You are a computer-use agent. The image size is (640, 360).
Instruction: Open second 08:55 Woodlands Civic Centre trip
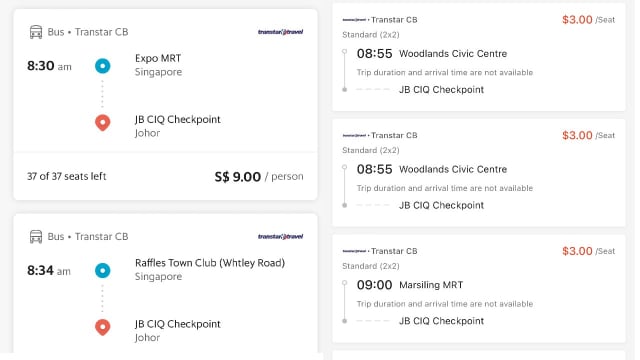click(x=479, y=173)
